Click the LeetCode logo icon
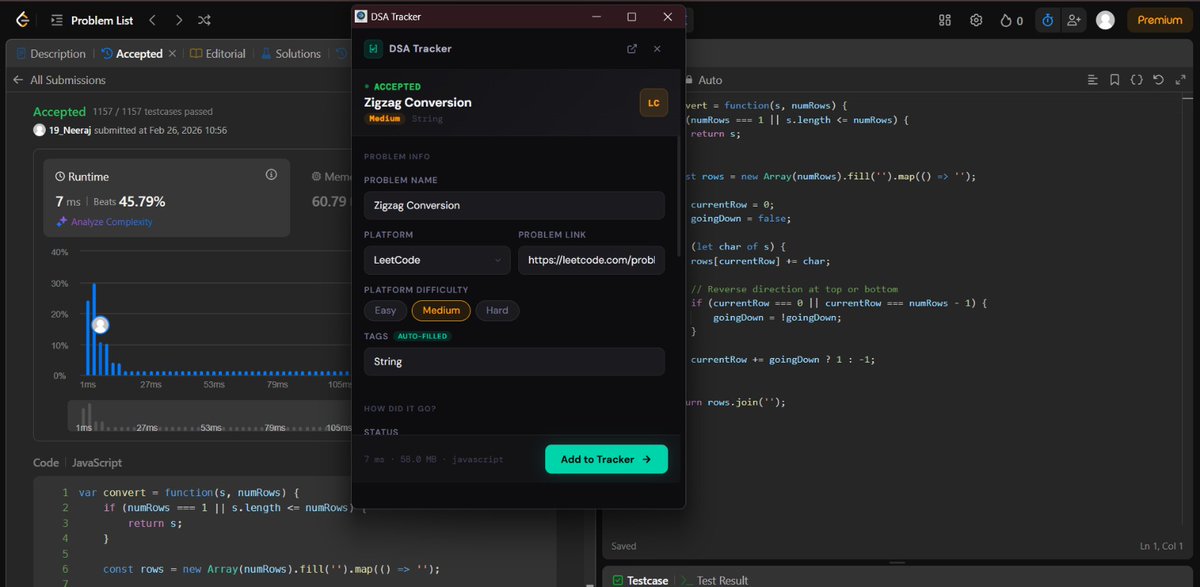The image size is (1200, 587). pos(22,20)
